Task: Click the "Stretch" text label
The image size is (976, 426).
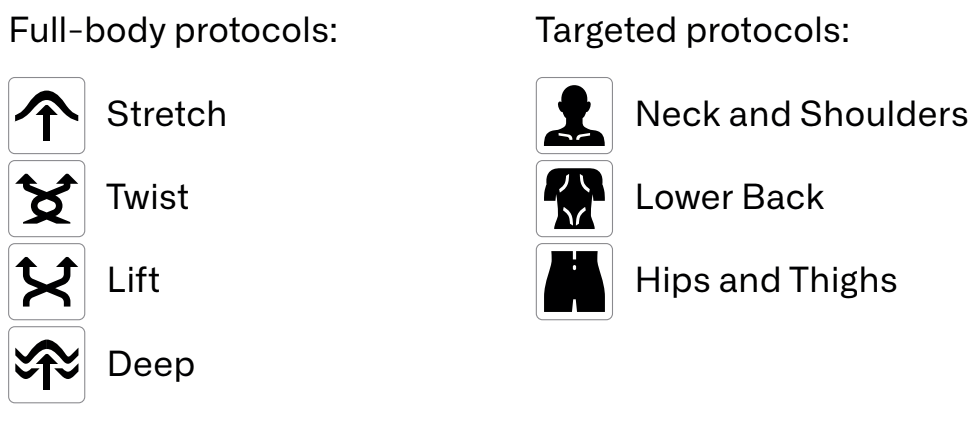Action: (166, 115)
